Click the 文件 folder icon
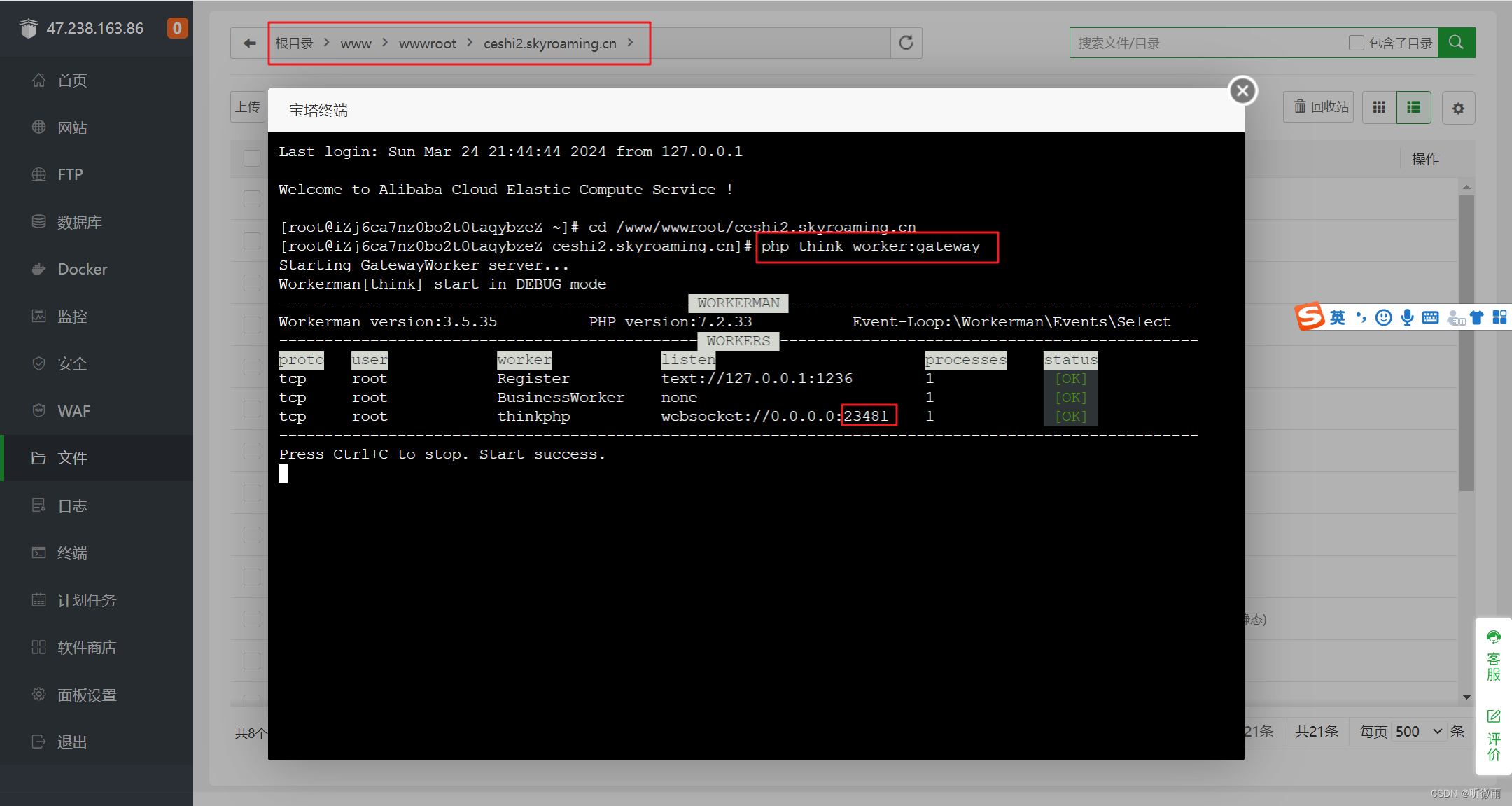The width and height of the screenshot is (1512, 806). tap(39, 458)
